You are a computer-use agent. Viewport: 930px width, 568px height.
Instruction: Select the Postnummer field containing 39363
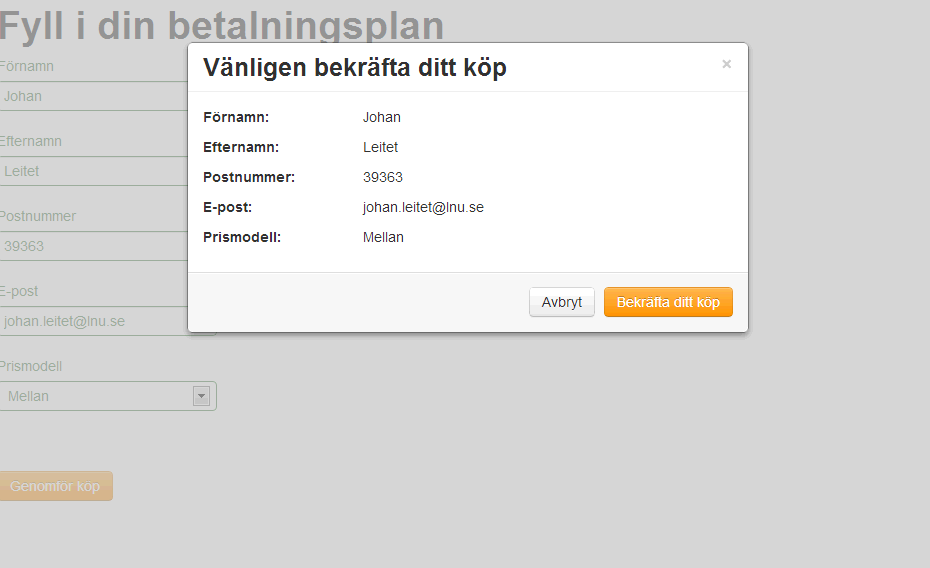click(x=94, y=246)
